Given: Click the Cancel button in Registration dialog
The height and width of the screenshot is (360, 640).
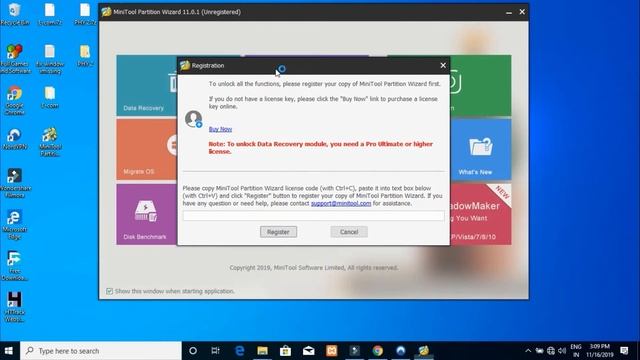Looking at the screenshot, I should click(x=349, y=232).
